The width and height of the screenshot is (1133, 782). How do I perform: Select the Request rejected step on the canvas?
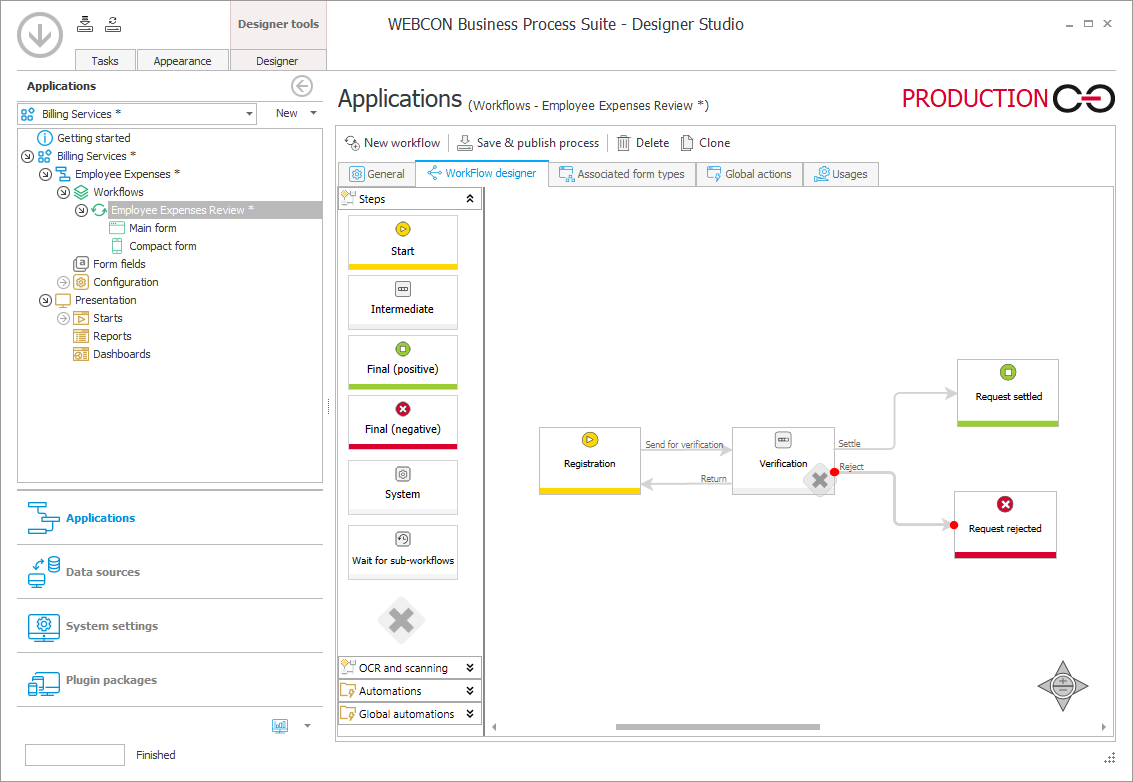point(1005,525)
